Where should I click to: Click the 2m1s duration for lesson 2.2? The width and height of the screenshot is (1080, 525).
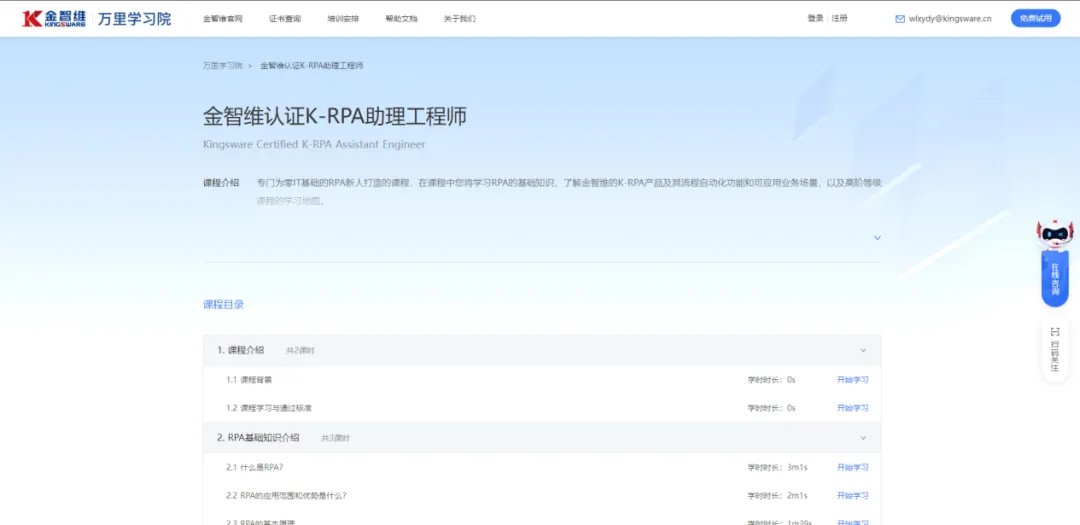[x=797, y=495]
